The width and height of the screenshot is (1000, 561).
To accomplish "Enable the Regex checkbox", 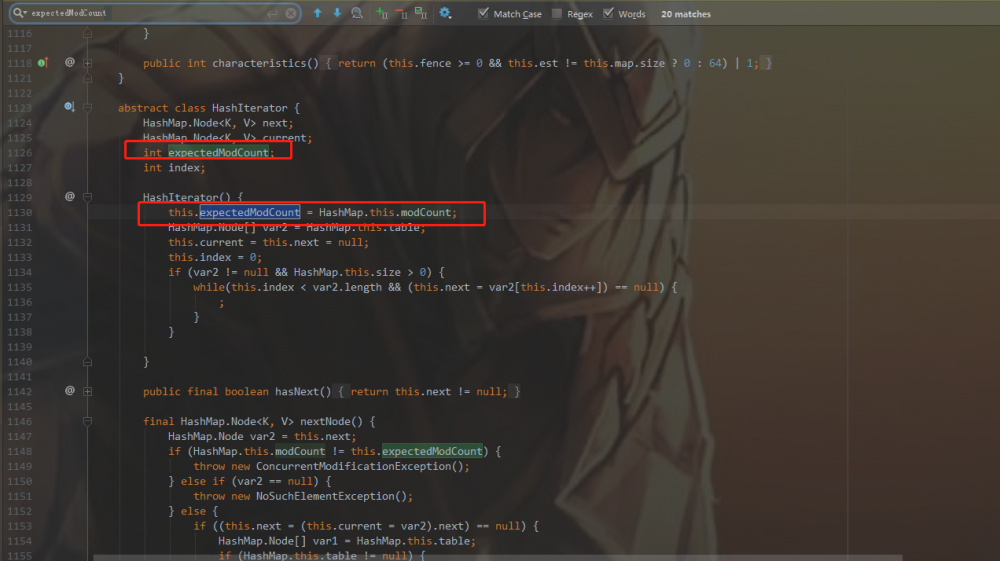I will pyautogui.click(x=557, y=13).
